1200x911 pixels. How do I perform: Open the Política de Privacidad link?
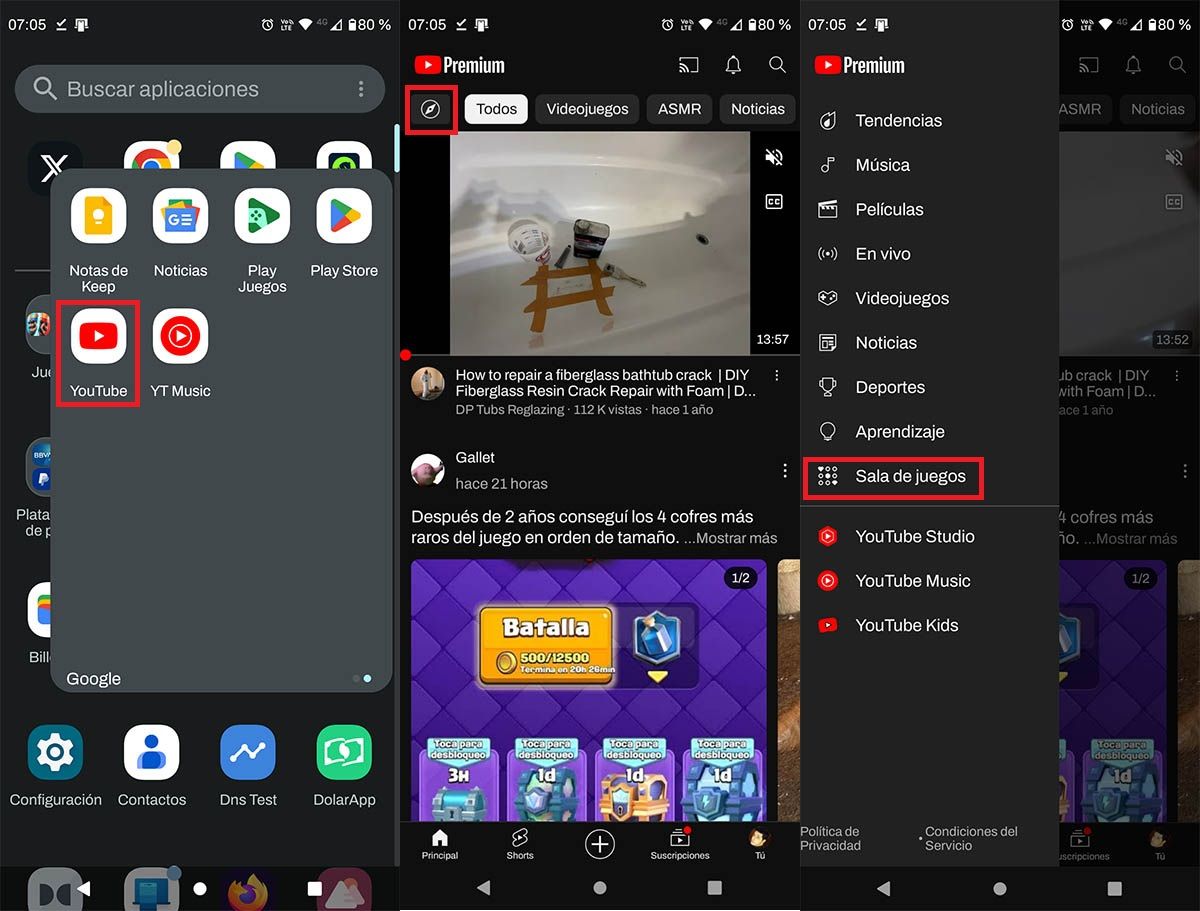pos(830,838)
